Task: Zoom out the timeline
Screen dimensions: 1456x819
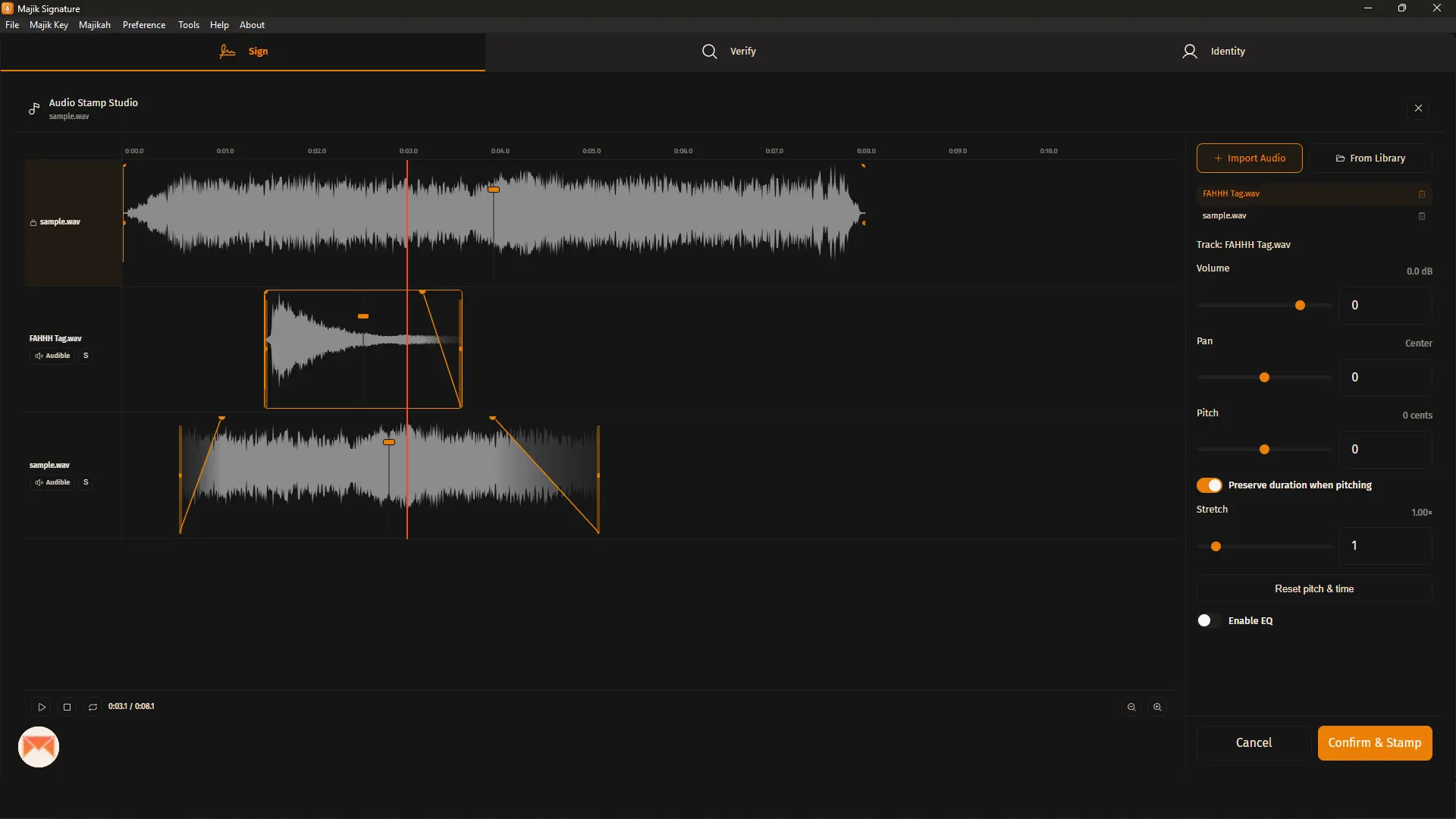Action: click(1131, 707)
